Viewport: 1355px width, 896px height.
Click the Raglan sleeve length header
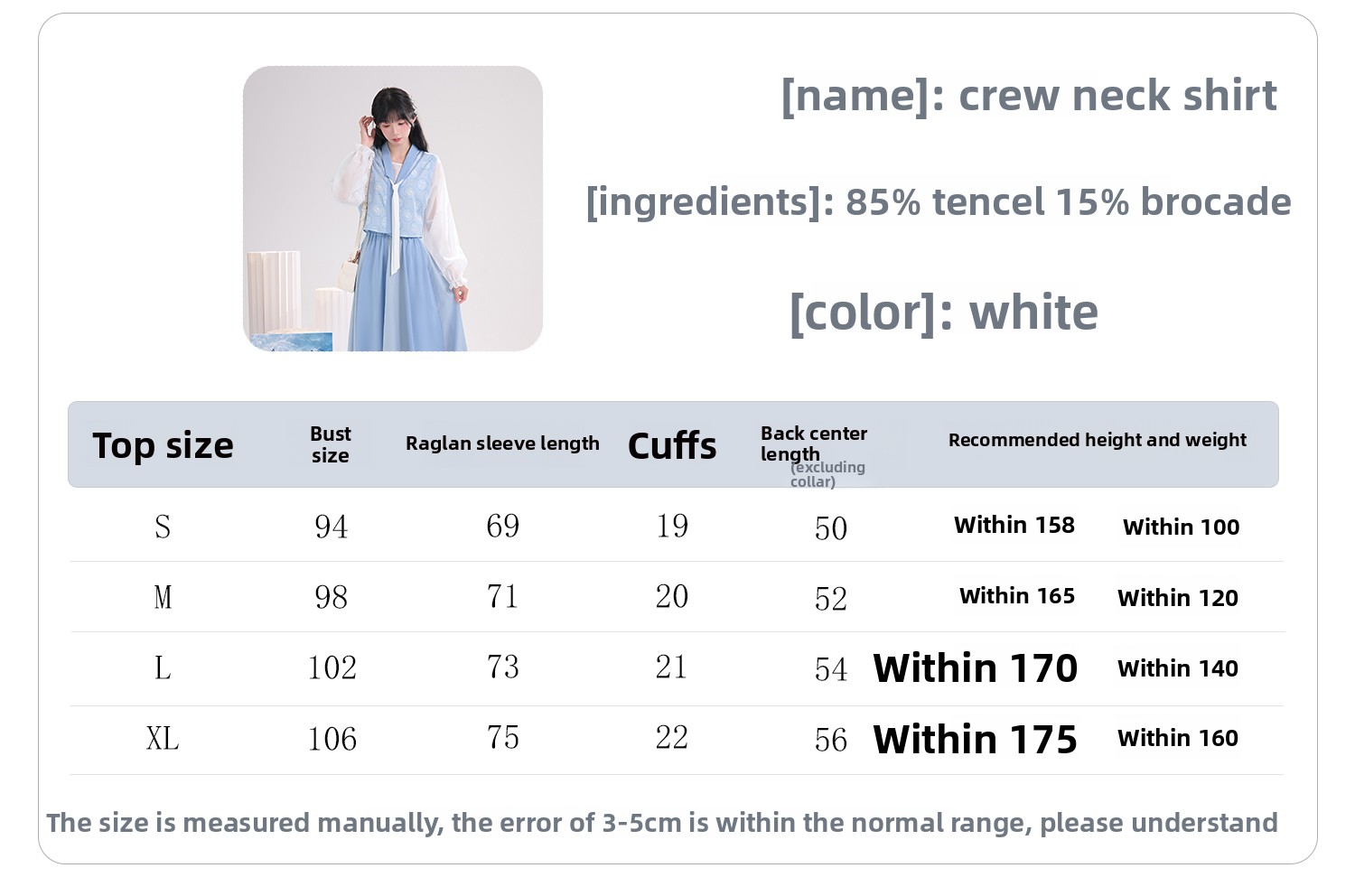(x=502, y=443)
